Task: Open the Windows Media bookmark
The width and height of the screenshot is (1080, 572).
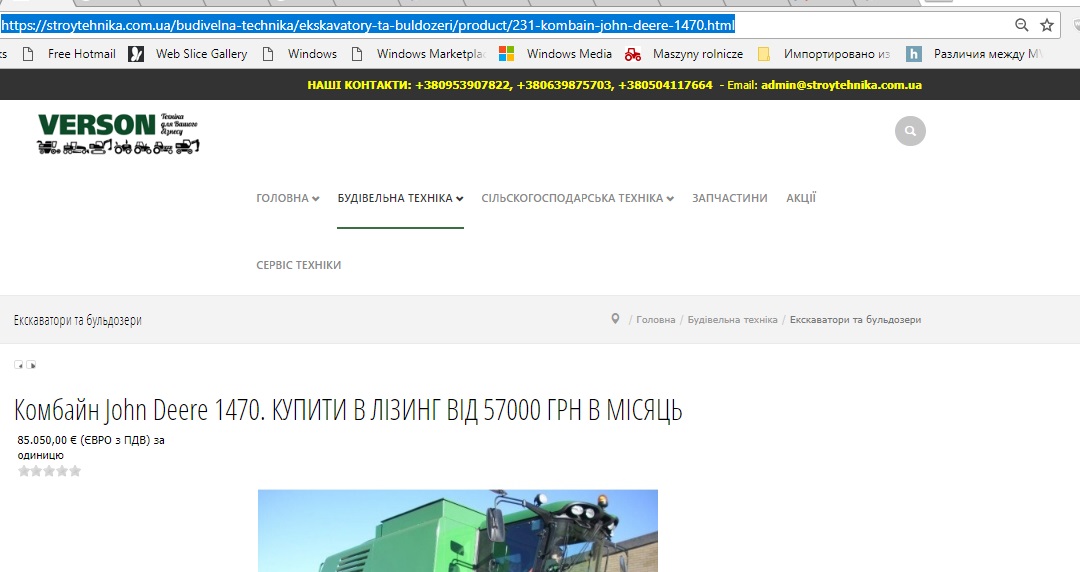Action: [569, 54]
